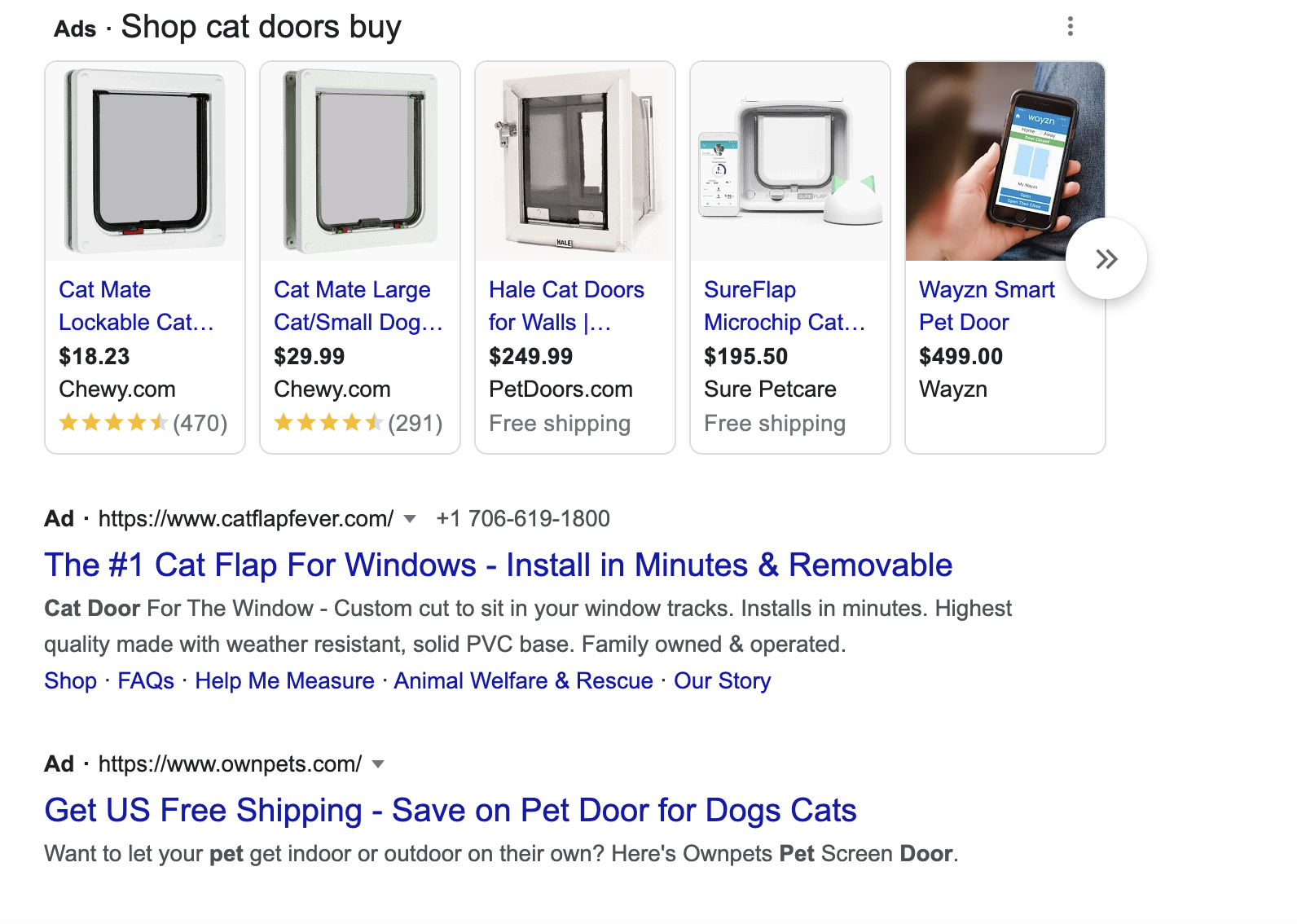Click the Our Story sitelink
The image size is (1297, 924).
722,681
